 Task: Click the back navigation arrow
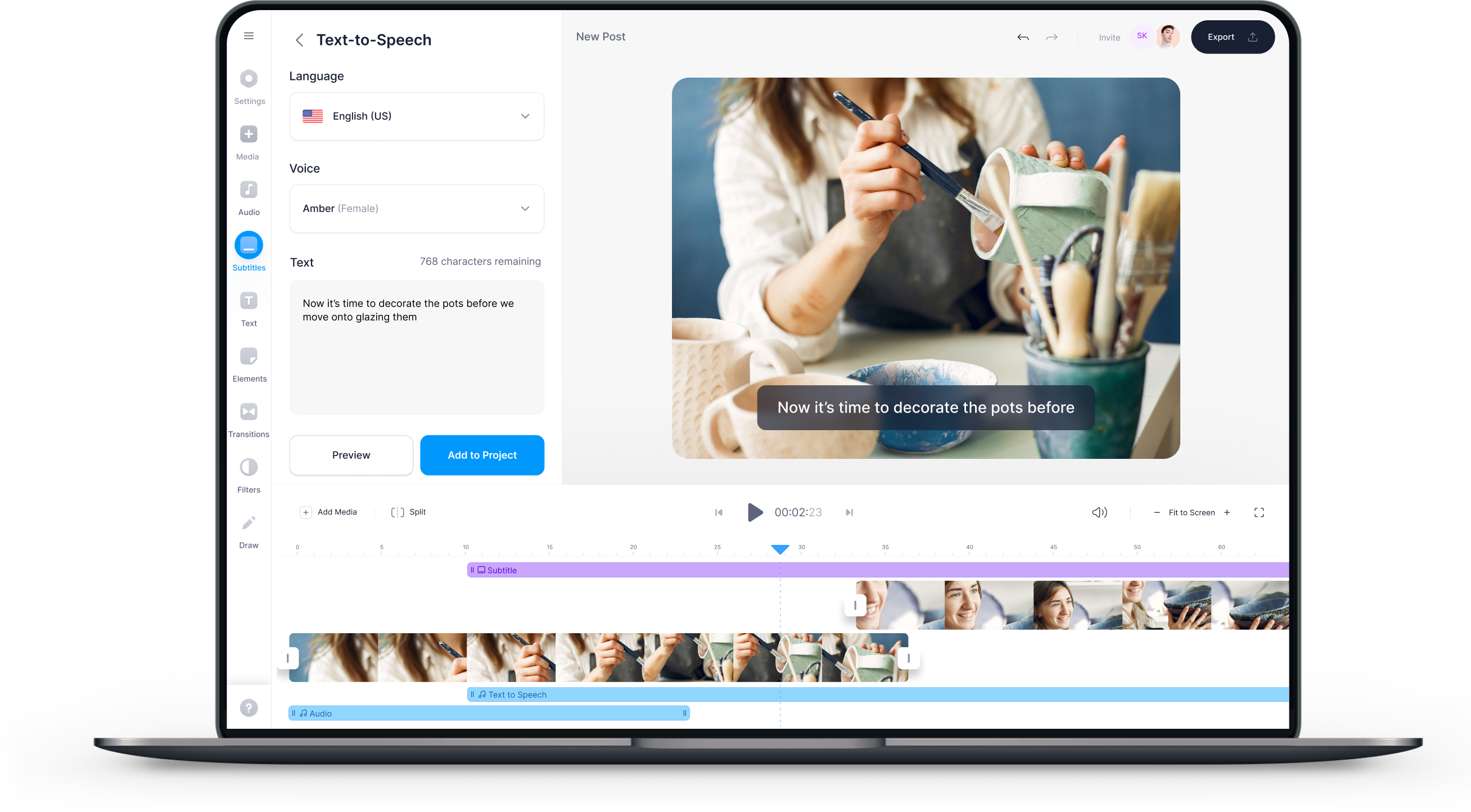point(300,40)
